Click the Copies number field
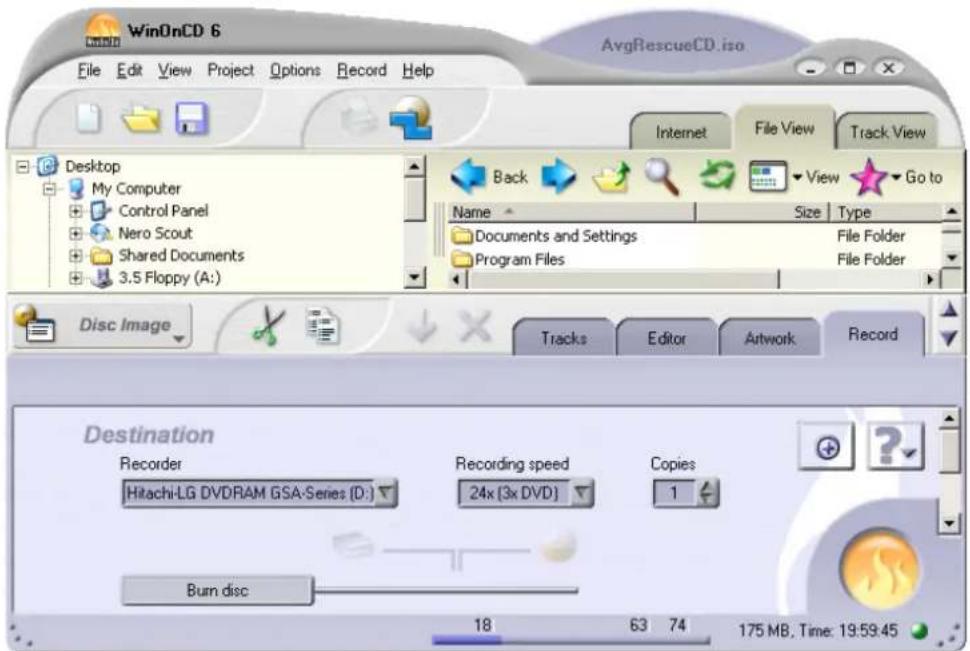This screenshot has height=651, width=970. tap(675, 493)
